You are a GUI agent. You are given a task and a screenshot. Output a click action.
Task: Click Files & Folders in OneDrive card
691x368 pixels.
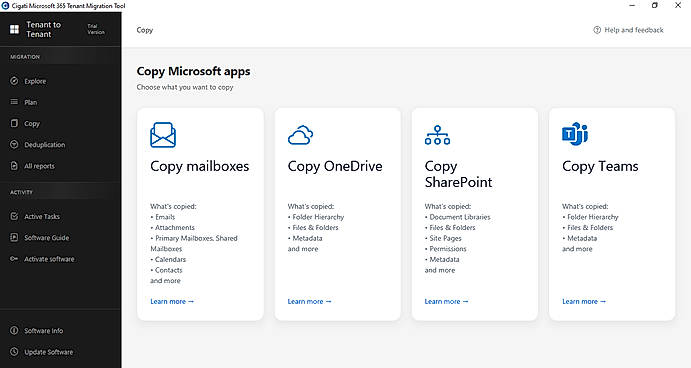coord(315,227)
